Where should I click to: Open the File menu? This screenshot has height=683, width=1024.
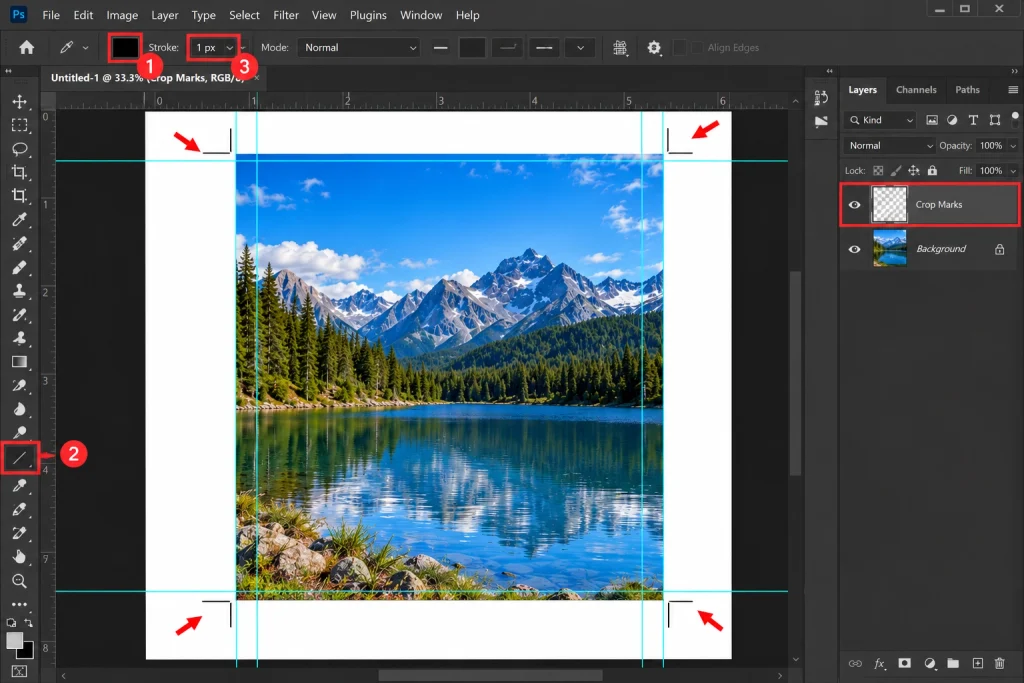51,15
